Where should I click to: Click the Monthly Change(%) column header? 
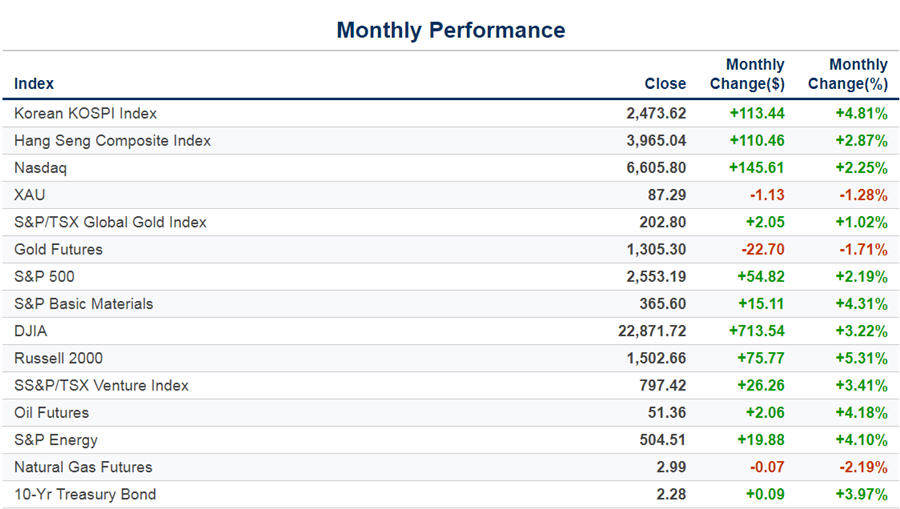coord(848,74)
